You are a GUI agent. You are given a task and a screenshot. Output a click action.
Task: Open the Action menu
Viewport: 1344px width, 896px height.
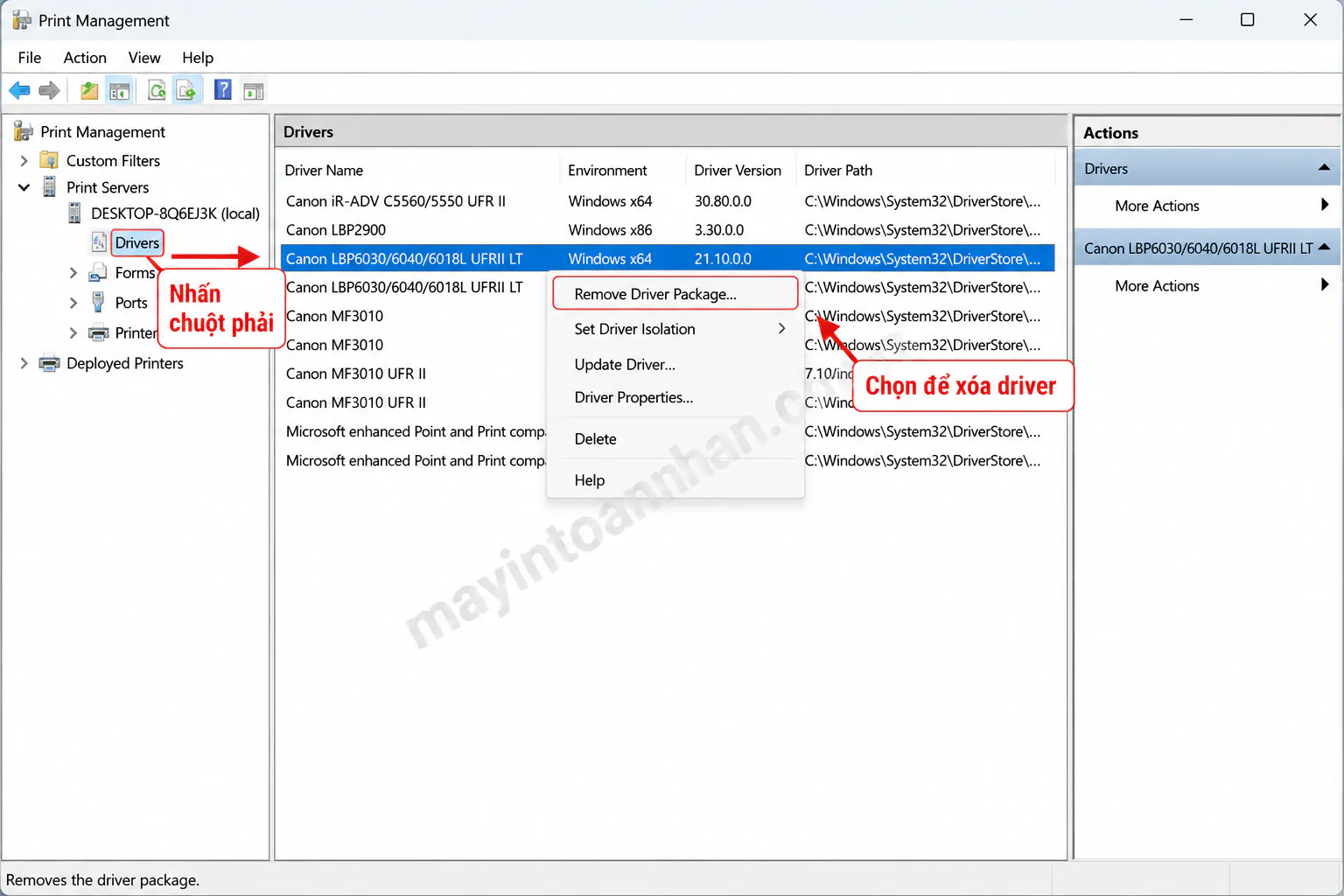click(x=85, y=57)
